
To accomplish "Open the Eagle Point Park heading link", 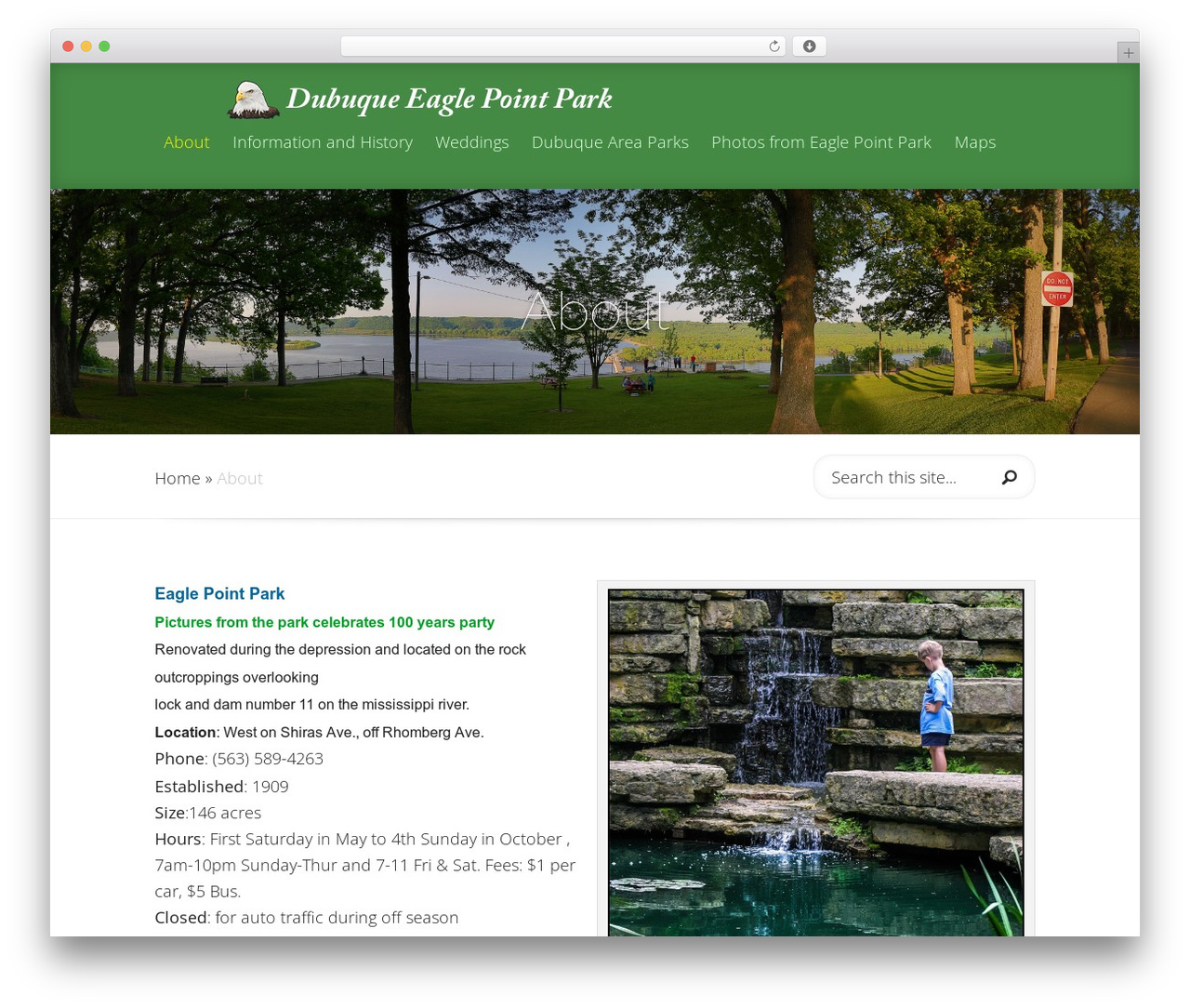I will (x=219, y=593).
